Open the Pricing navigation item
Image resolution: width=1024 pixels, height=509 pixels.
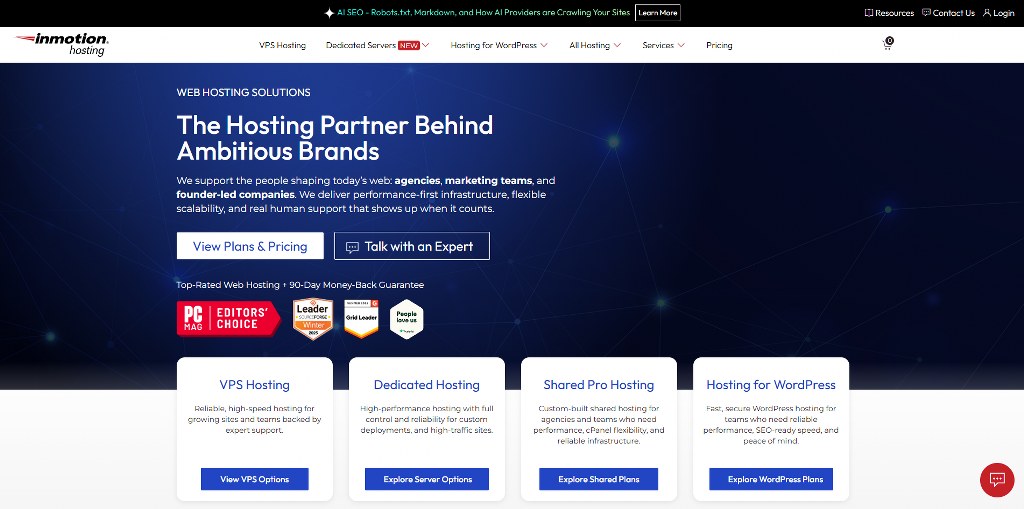[x=719, y=45]
